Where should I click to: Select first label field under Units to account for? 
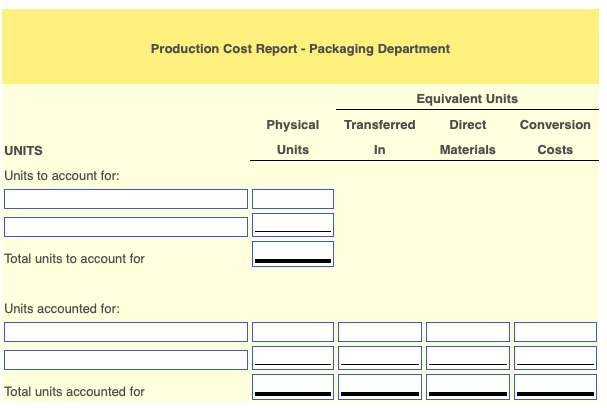coord(126,199)
